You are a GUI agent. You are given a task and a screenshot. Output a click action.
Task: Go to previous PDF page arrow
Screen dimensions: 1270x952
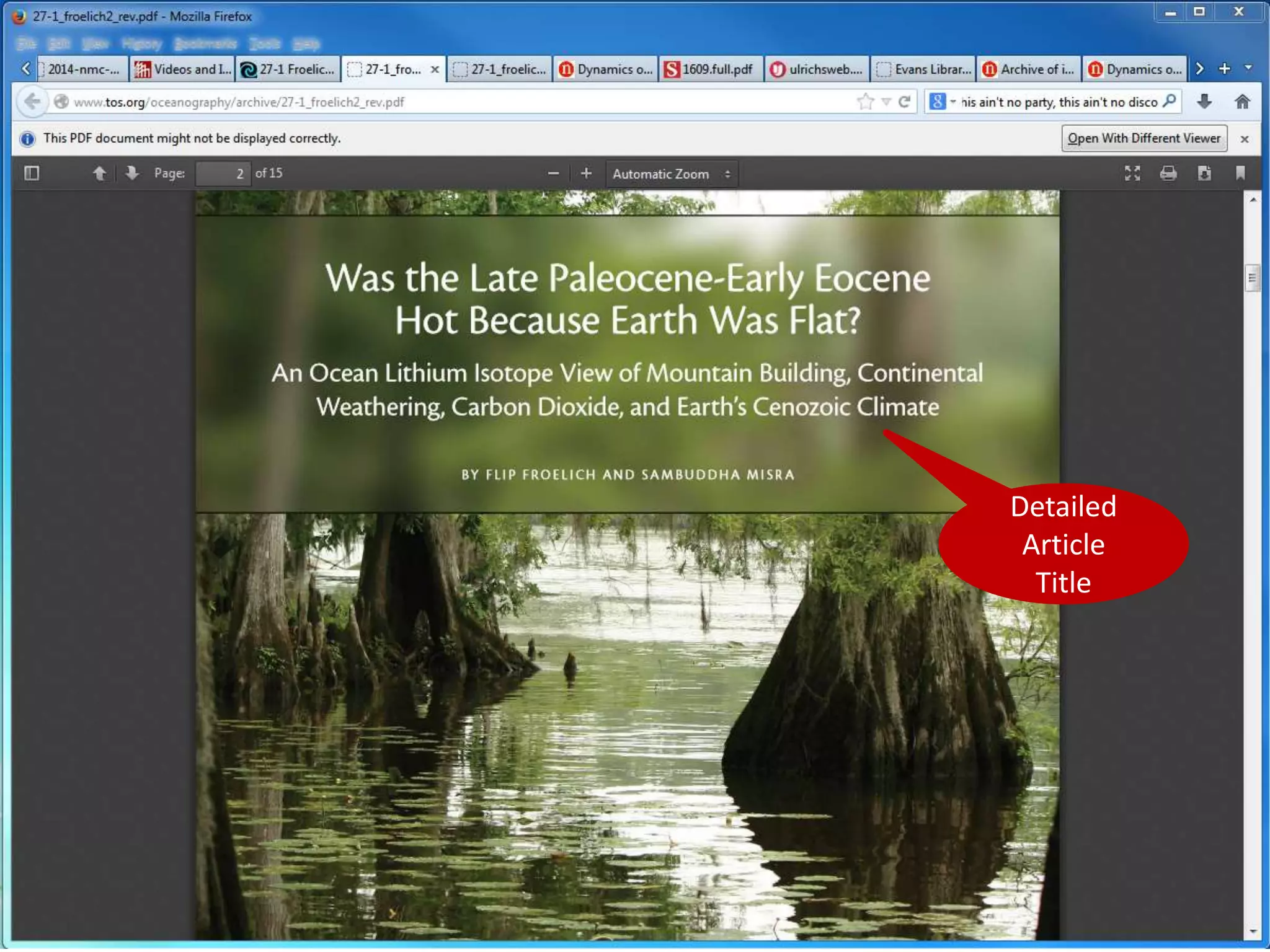(x=99, y=174)
